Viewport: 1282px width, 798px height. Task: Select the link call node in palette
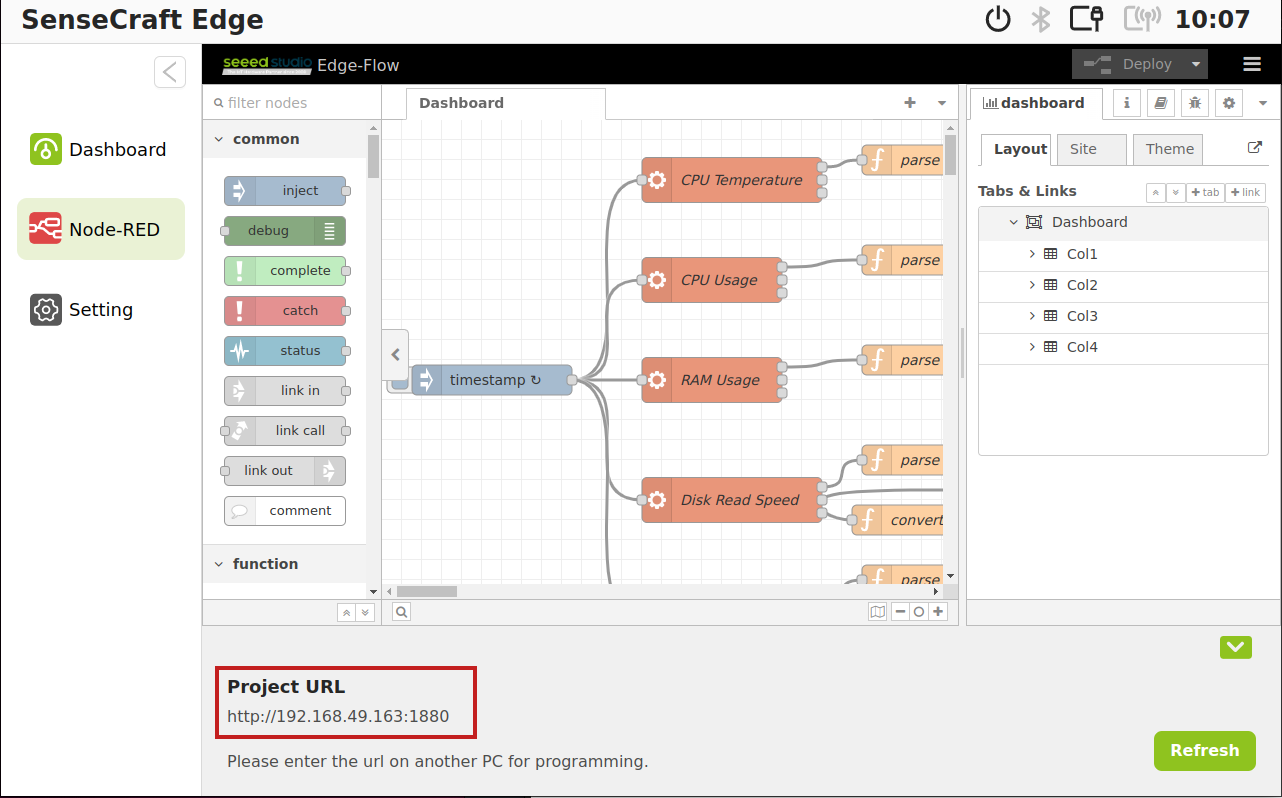(285, 431)
